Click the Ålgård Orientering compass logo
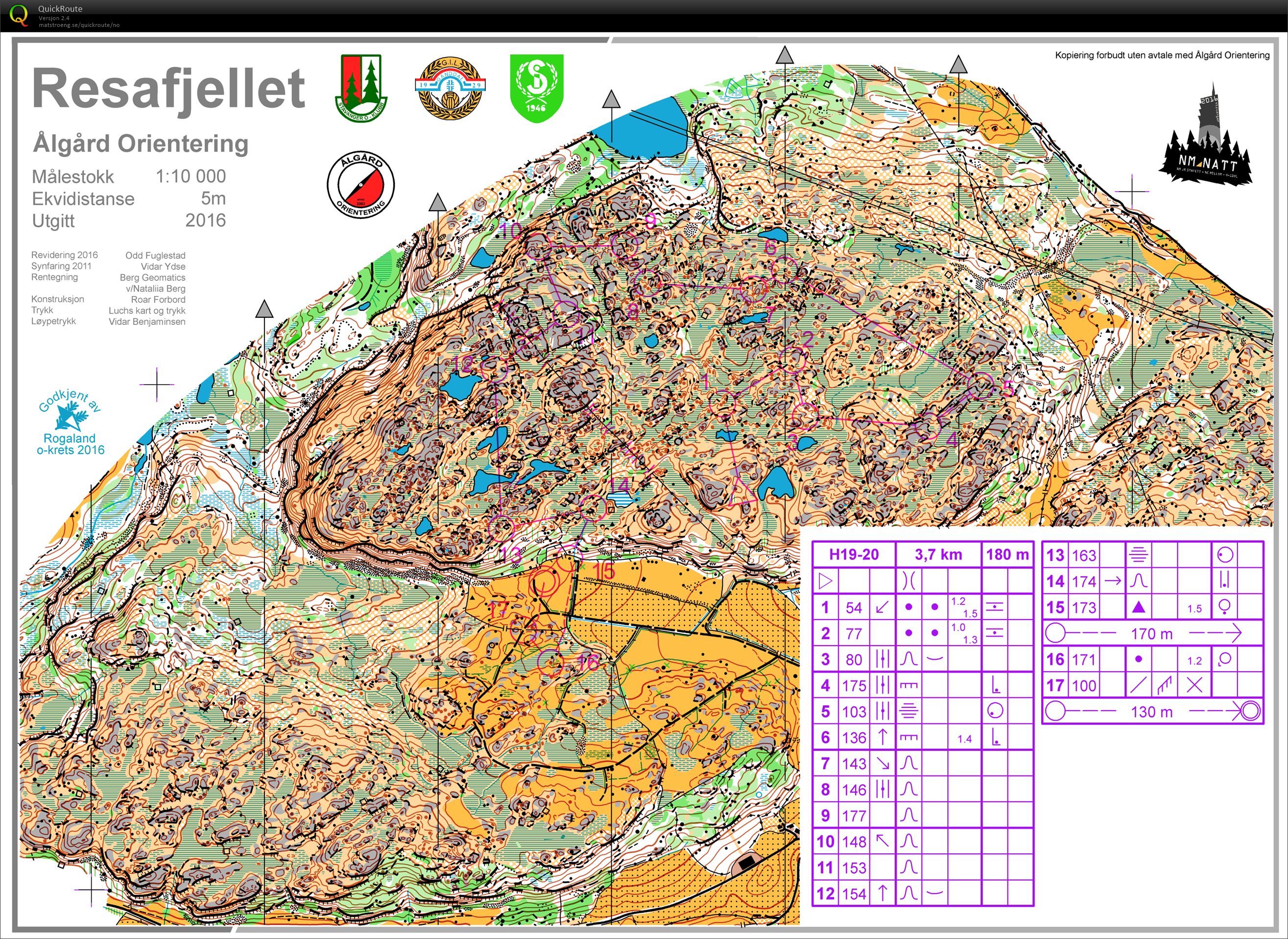The image size is (1288, 939). 361,184
